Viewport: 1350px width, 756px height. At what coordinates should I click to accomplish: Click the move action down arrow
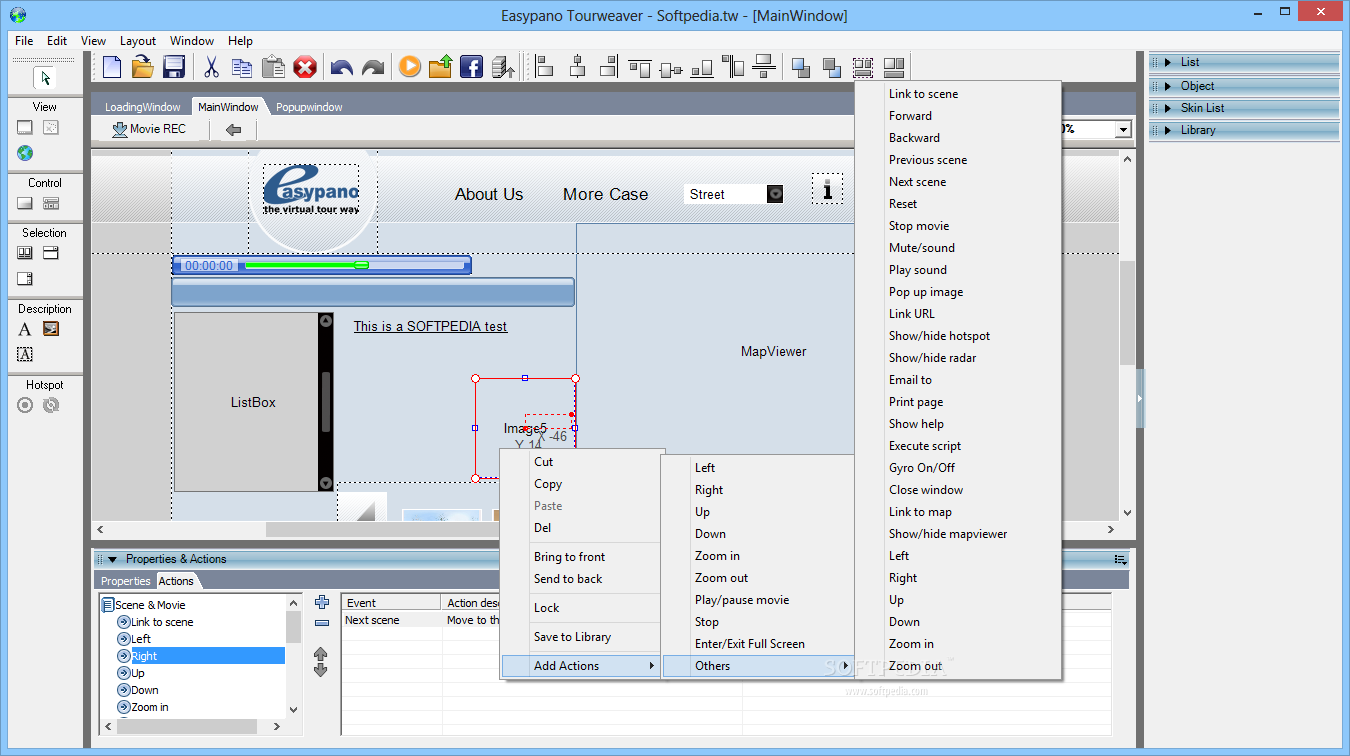[321, 670]
